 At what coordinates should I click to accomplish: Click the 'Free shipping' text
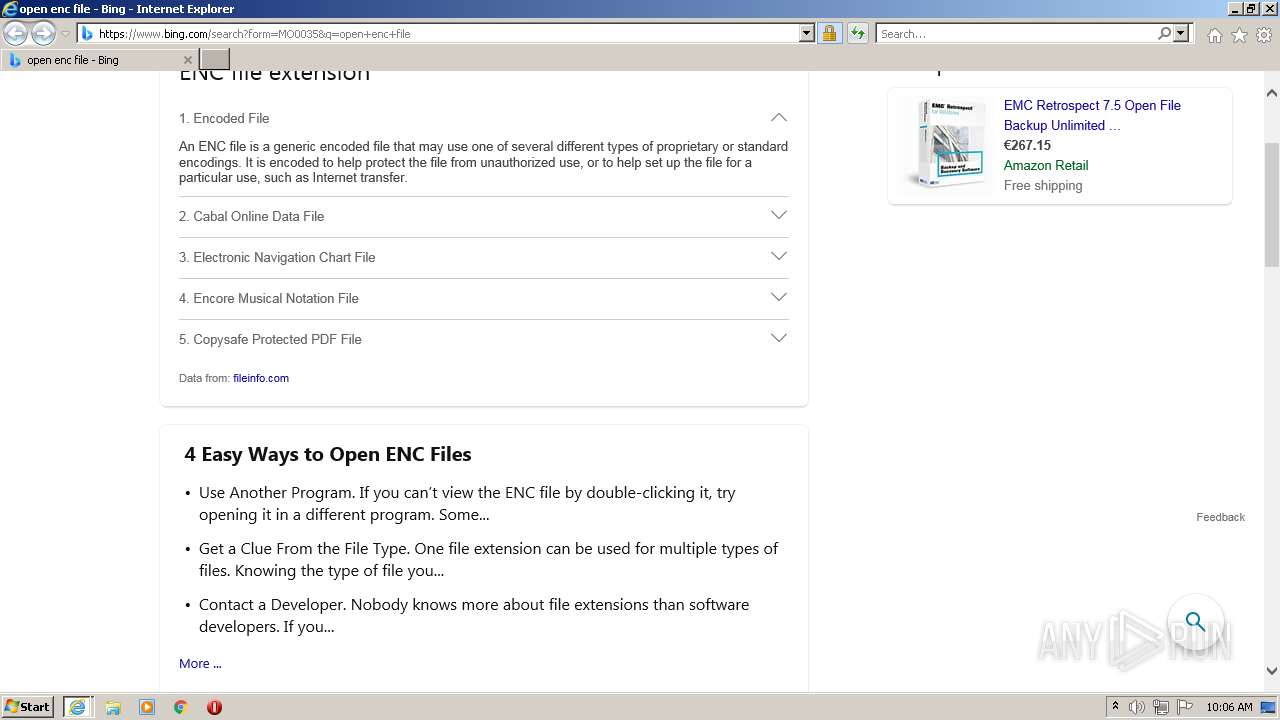[1043, 185]
